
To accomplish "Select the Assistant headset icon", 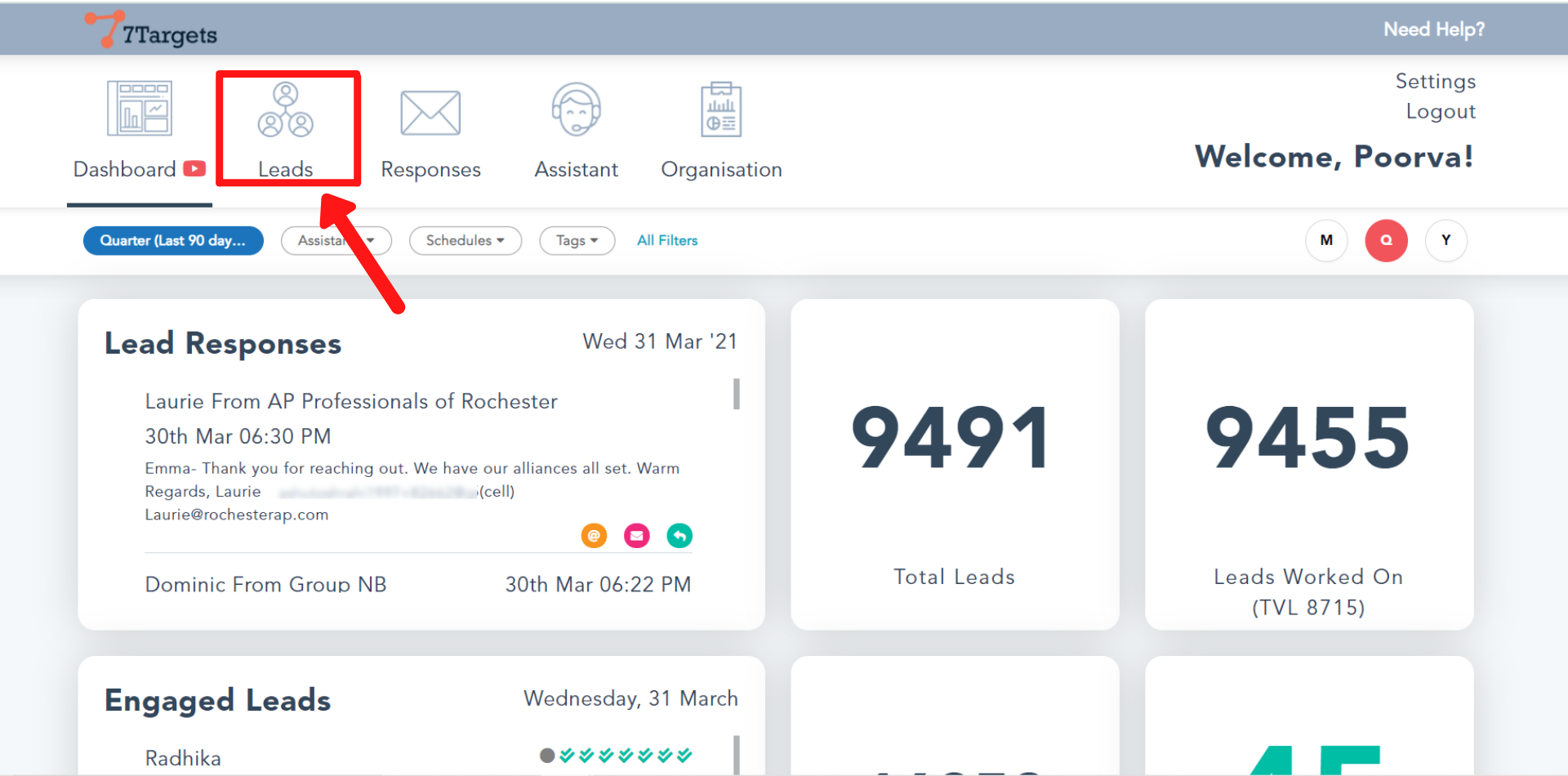I will pyautogui.click(x=576, y=109).
